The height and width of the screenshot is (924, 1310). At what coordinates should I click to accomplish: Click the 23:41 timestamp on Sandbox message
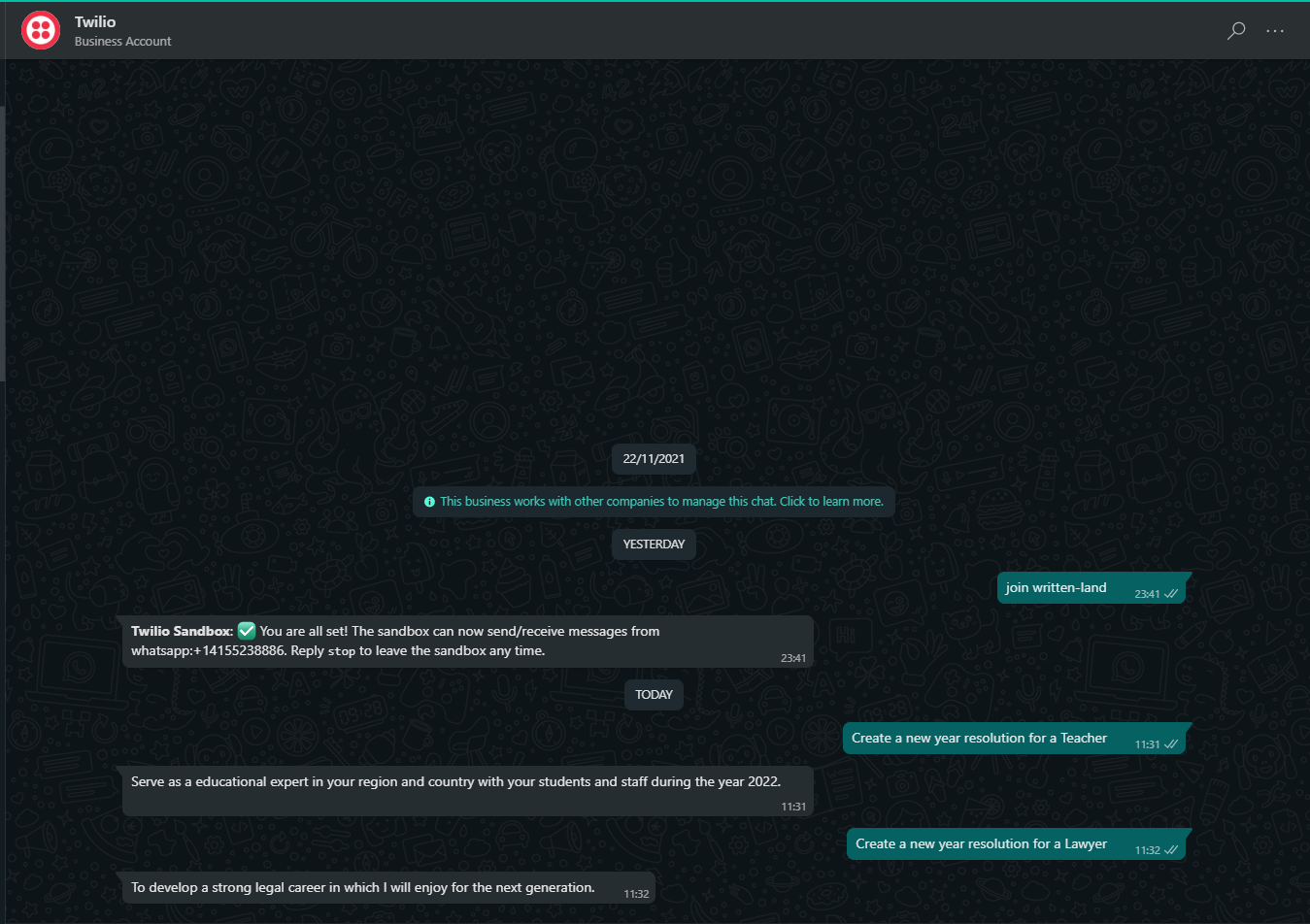tap(793, 658)
